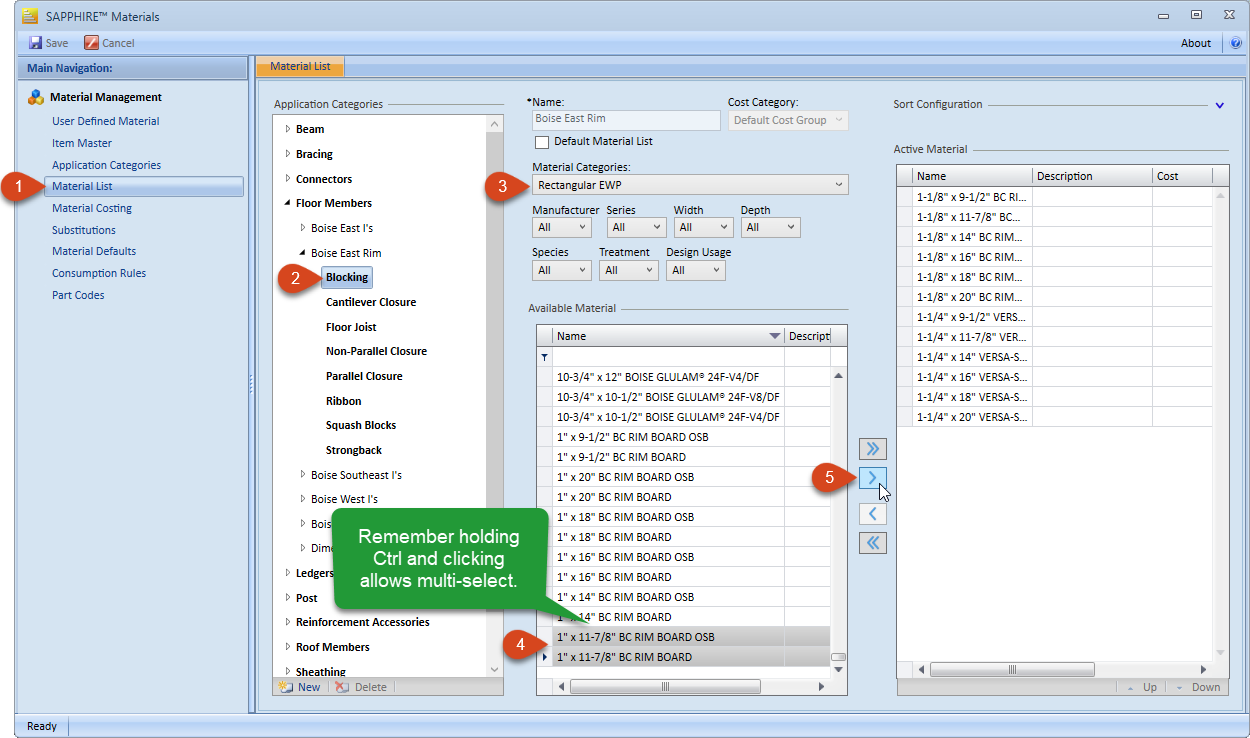Screen dimensions: 1250x738
Task: Expand the Boise East I's node
Action: click(x=303, y=228)
